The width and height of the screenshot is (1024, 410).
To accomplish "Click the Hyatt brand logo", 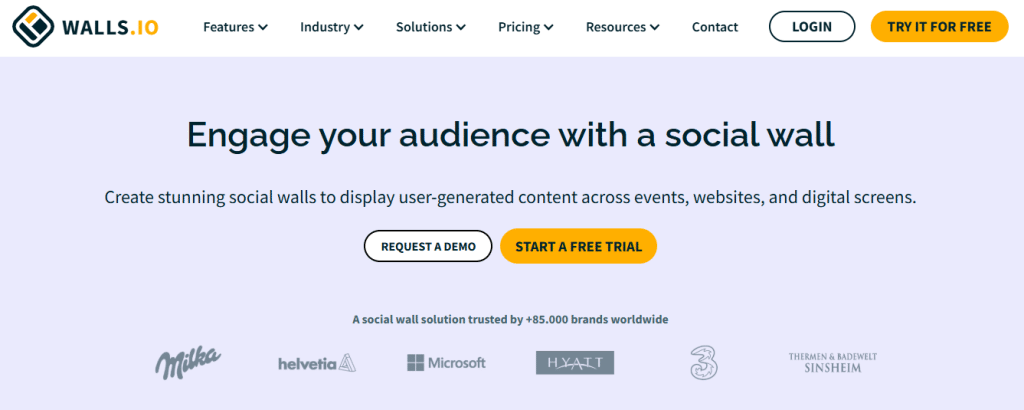I will (575, 362).
